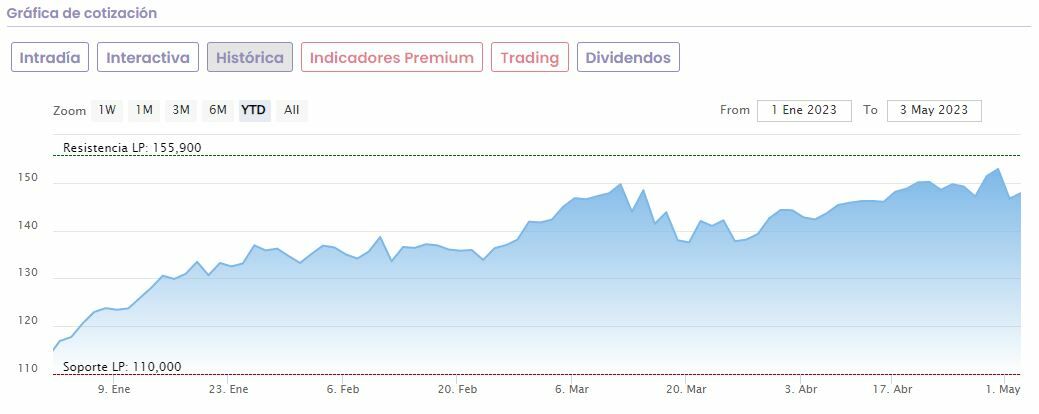Edit the To date field
The height and width of the screenshot is (414, 1039).
(x=933, y=110)
